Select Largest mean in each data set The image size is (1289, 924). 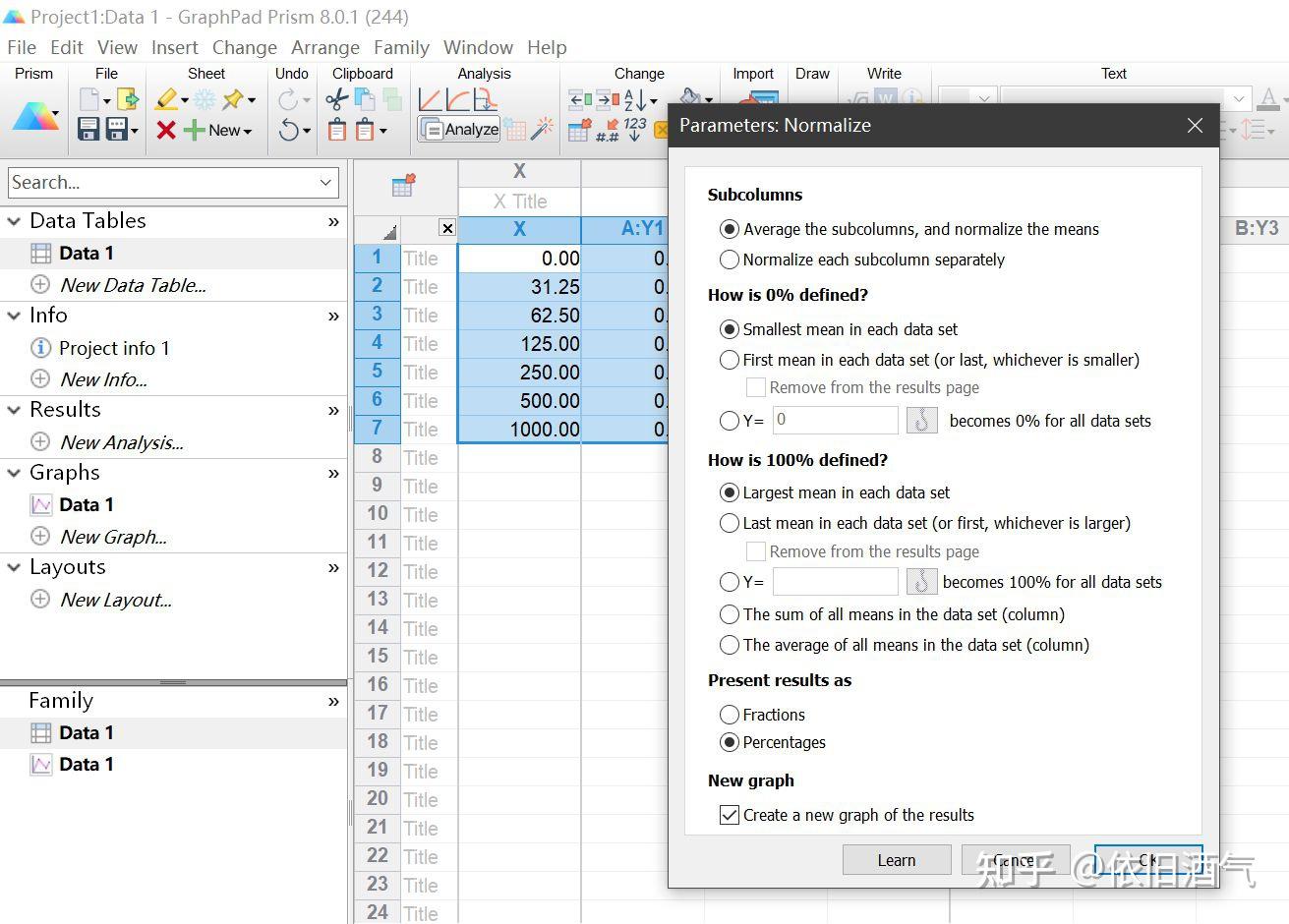click(730, 492)
